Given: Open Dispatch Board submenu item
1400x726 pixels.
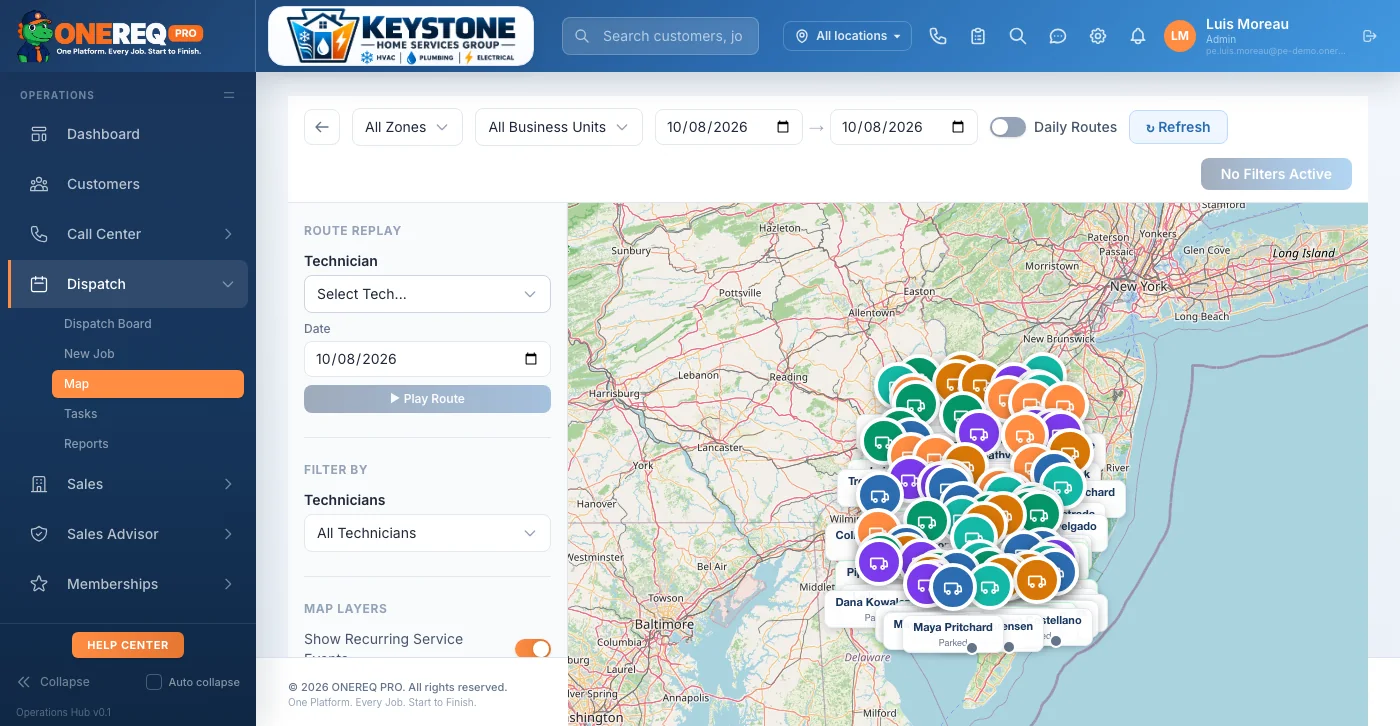Looking at the screenshot, I should 148,324.
